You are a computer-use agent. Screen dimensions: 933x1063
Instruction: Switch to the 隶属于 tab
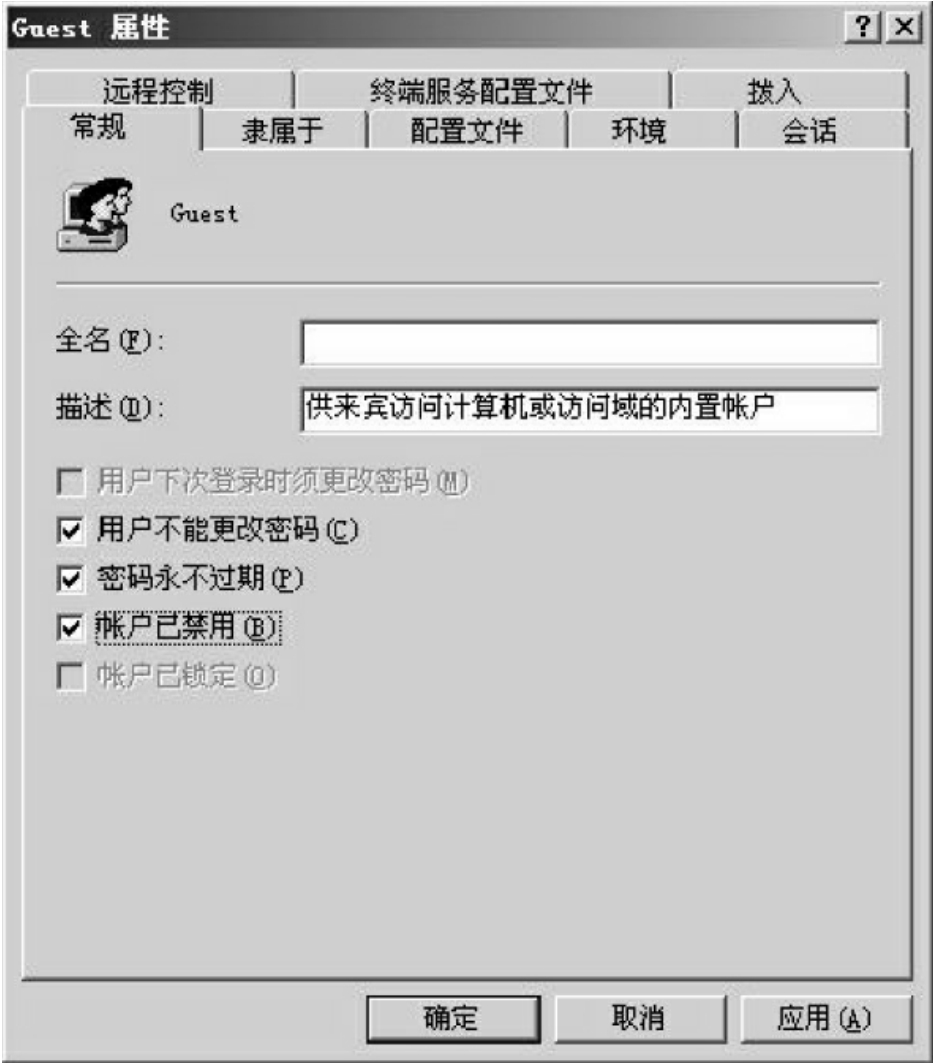click(x=283, y=130)
